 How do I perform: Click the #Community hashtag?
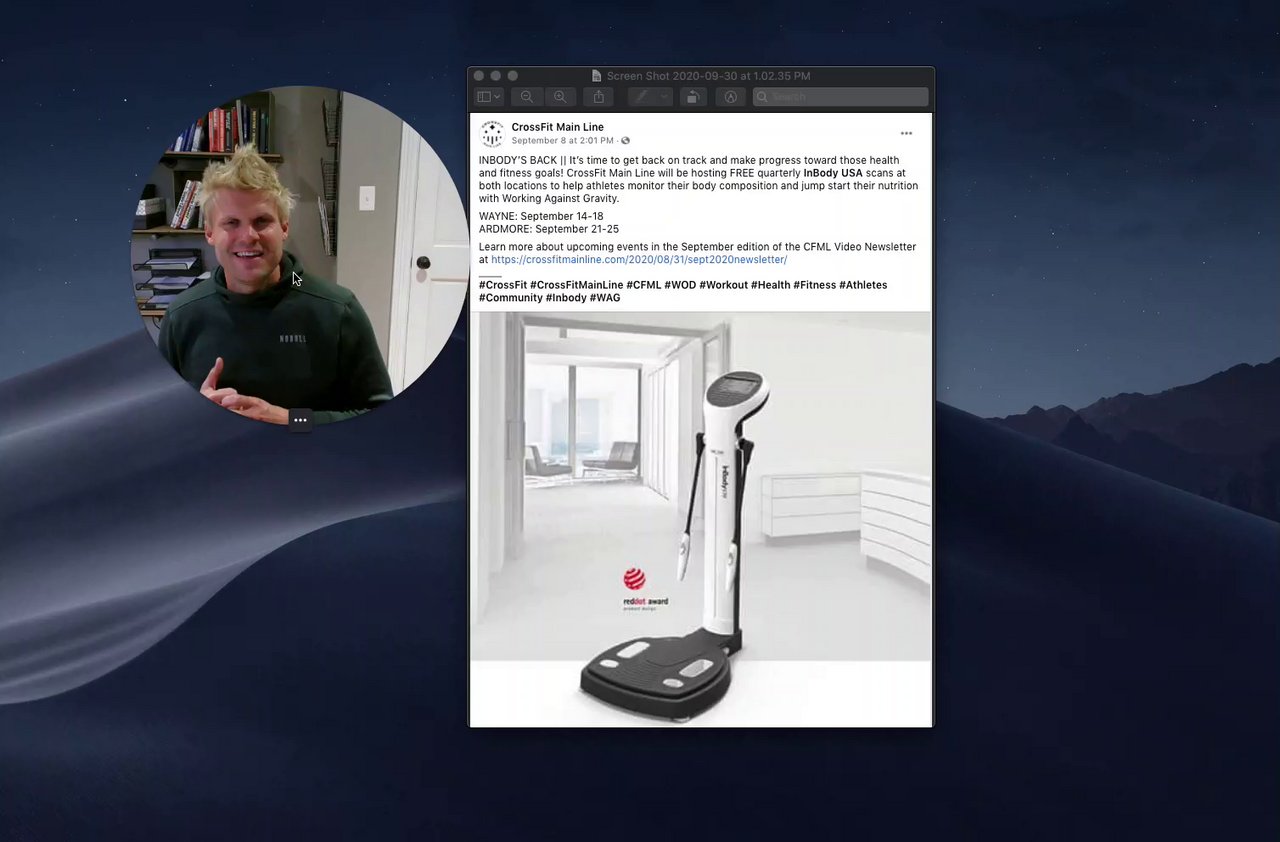click(511, 298)
